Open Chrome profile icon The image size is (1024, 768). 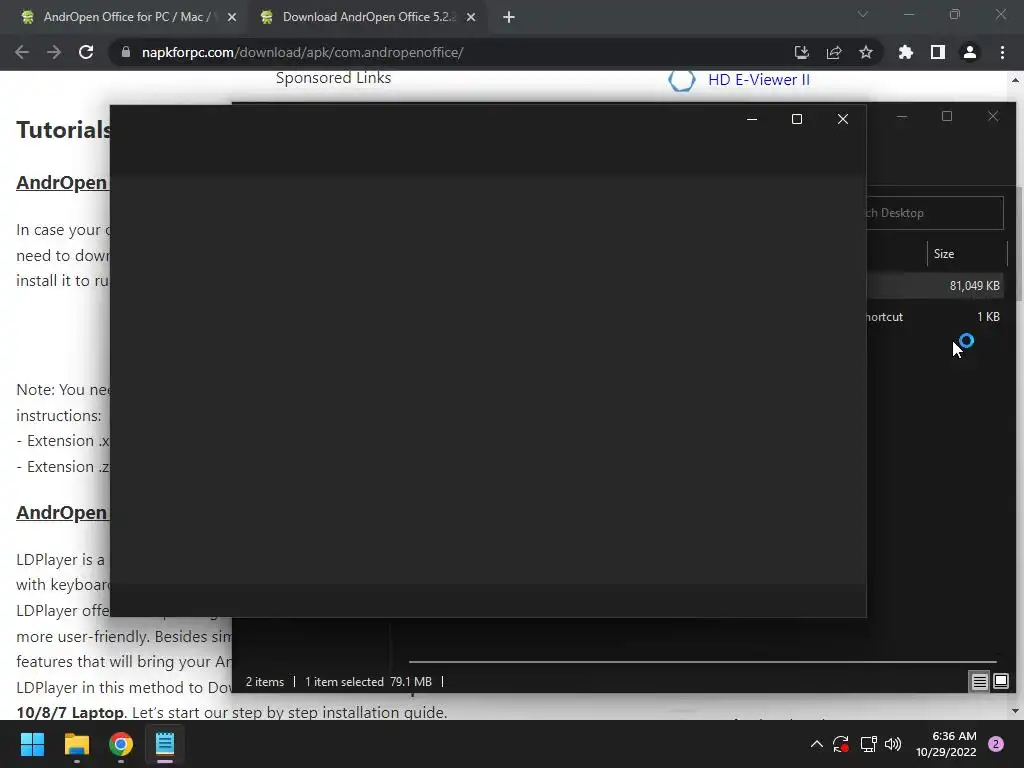coord(970,52)
